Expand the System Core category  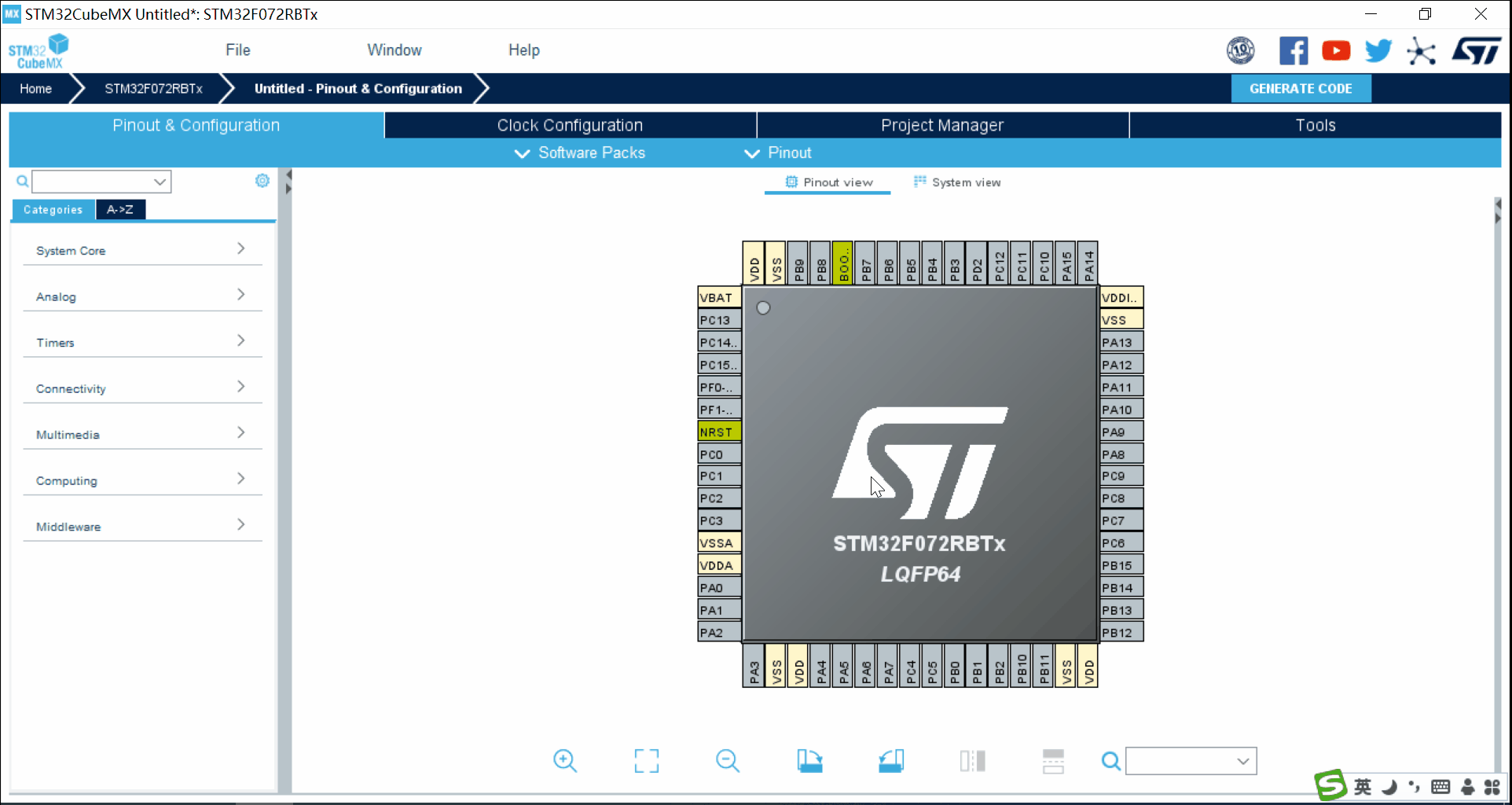tap(142, 250)
